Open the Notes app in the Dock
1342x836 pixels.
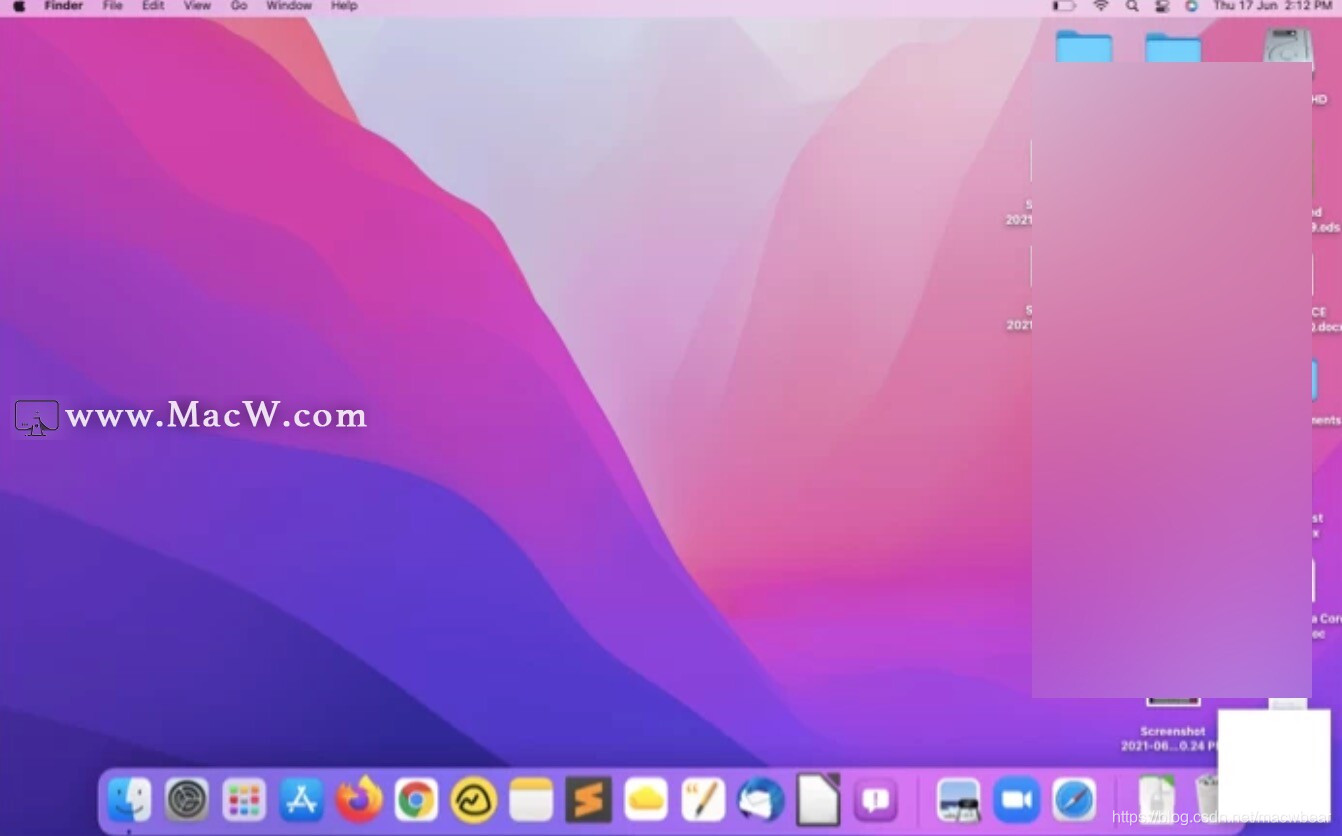point(531,800)
